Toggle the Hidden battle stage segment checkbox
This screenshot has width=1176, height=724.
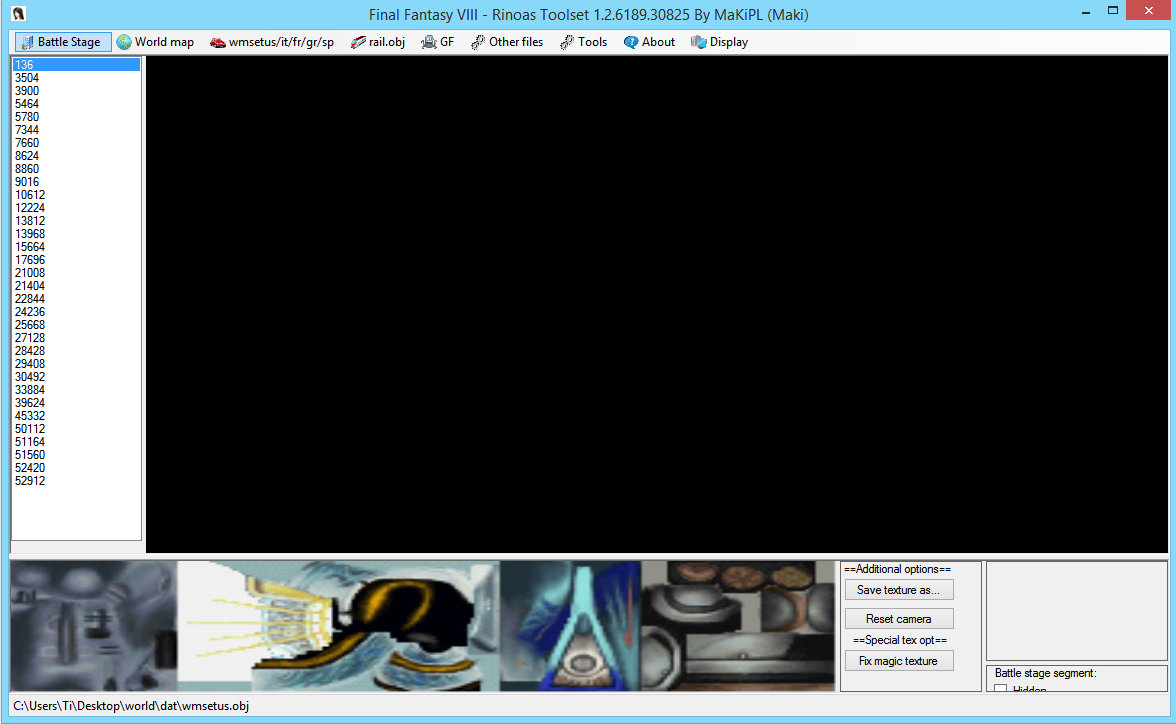pos(1000,689)
